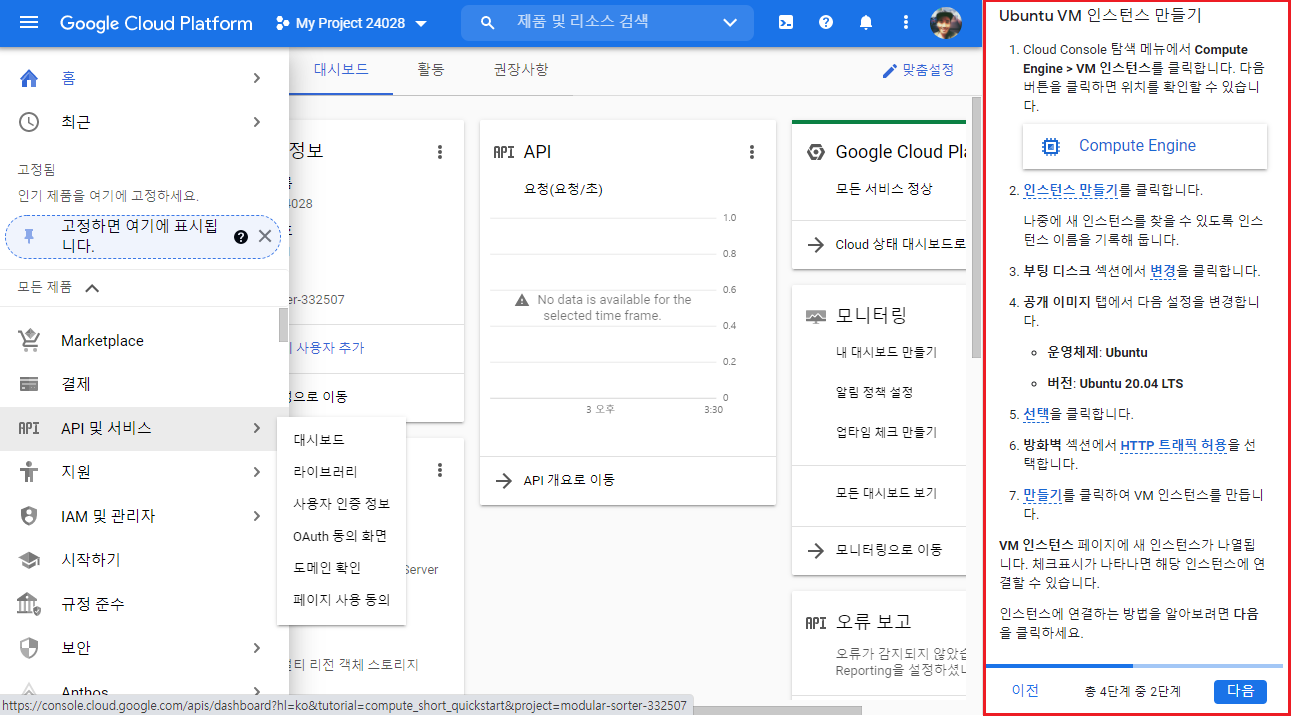Open My Project 24028 project selector
The image size is (1292, 716).
pyautogui.click(x=350, y=23)
